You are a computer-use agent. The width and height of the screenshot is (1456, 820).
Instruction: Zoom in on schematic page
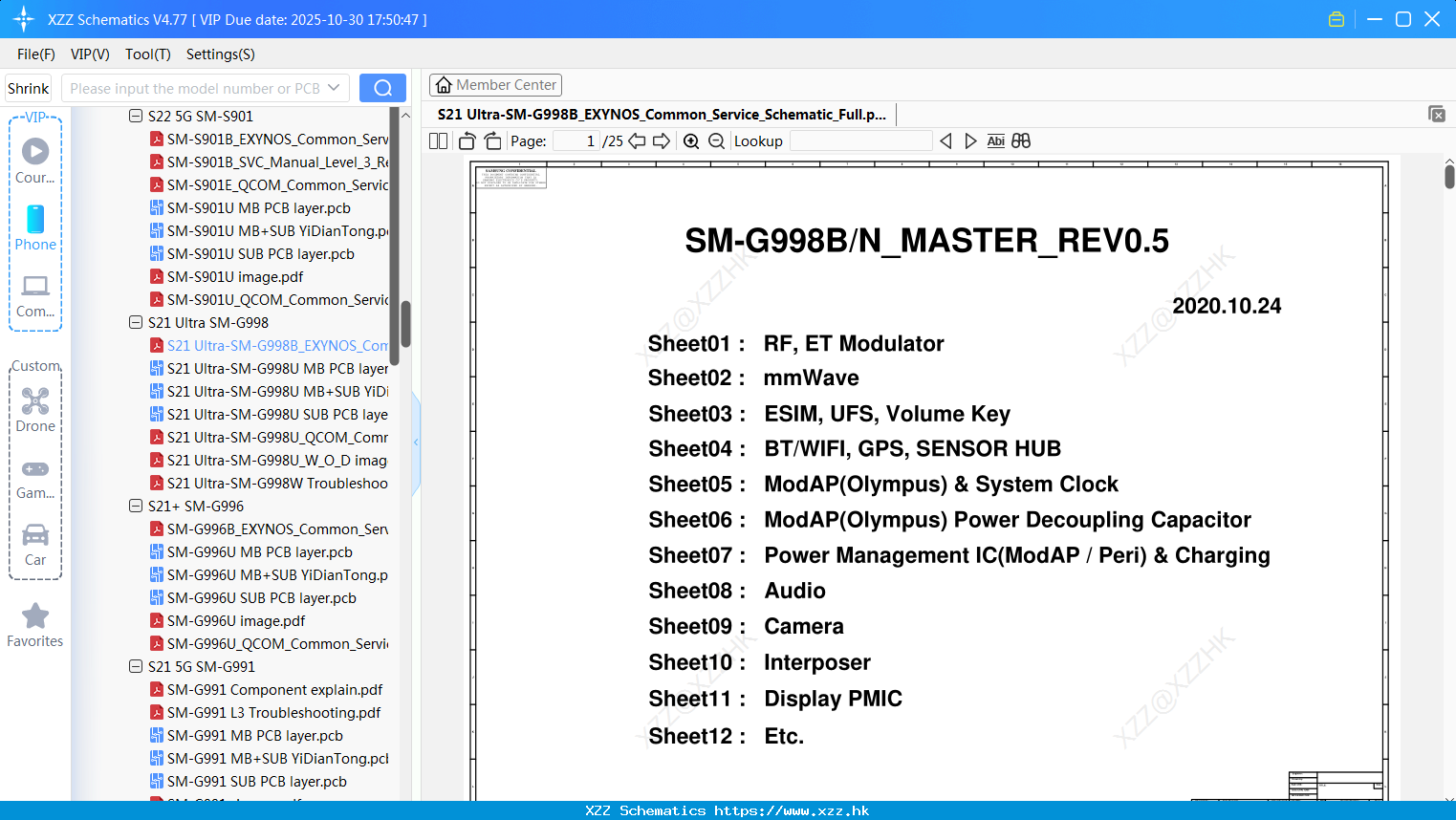pos(691,141)
